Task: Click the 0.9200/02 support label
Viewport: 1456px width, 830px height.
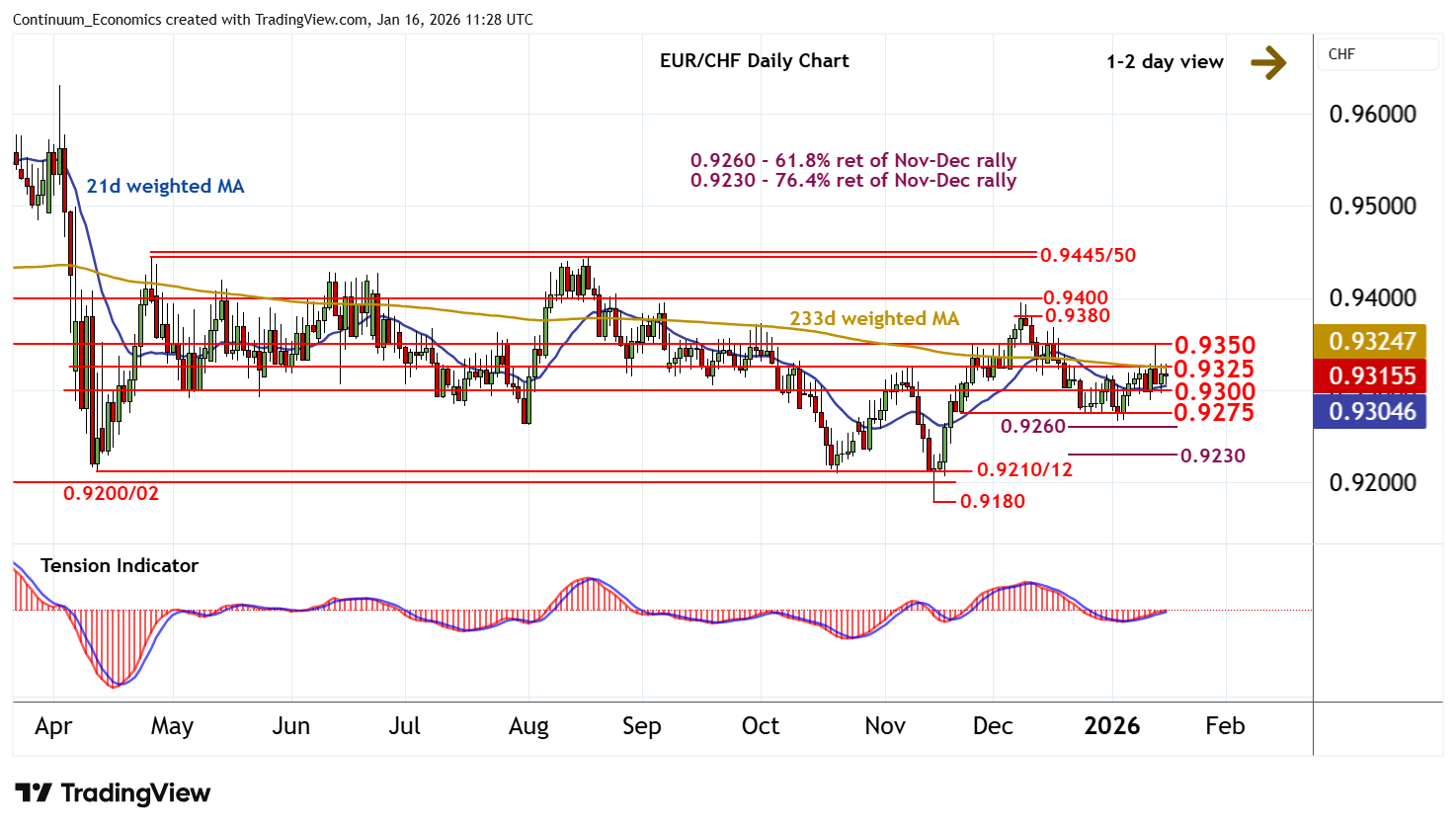Action: click(111, 492)
